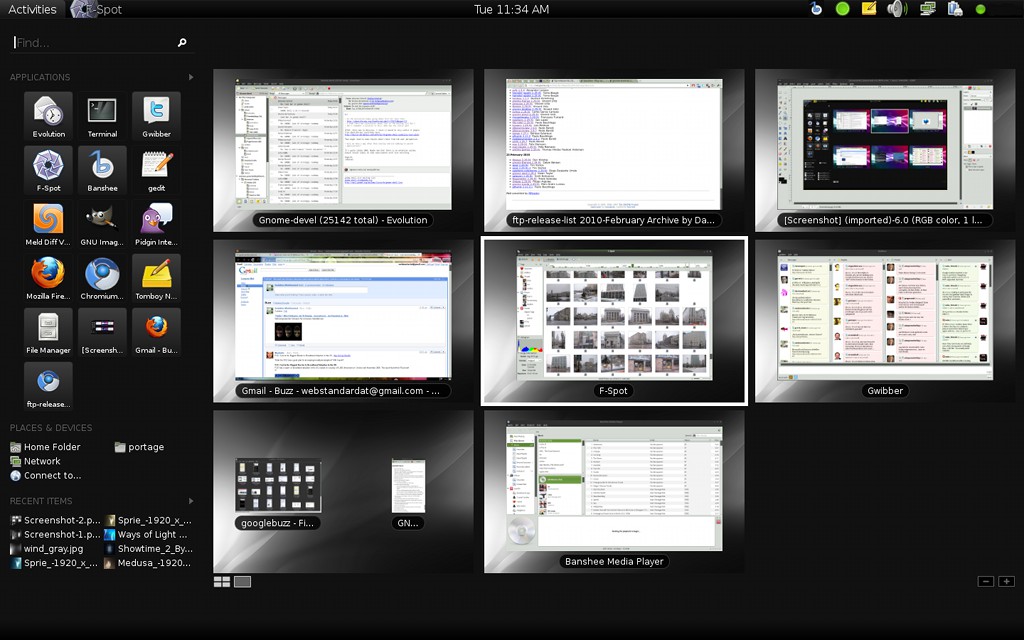Open recent item Screenshot-1.p...

coord(56,534)
